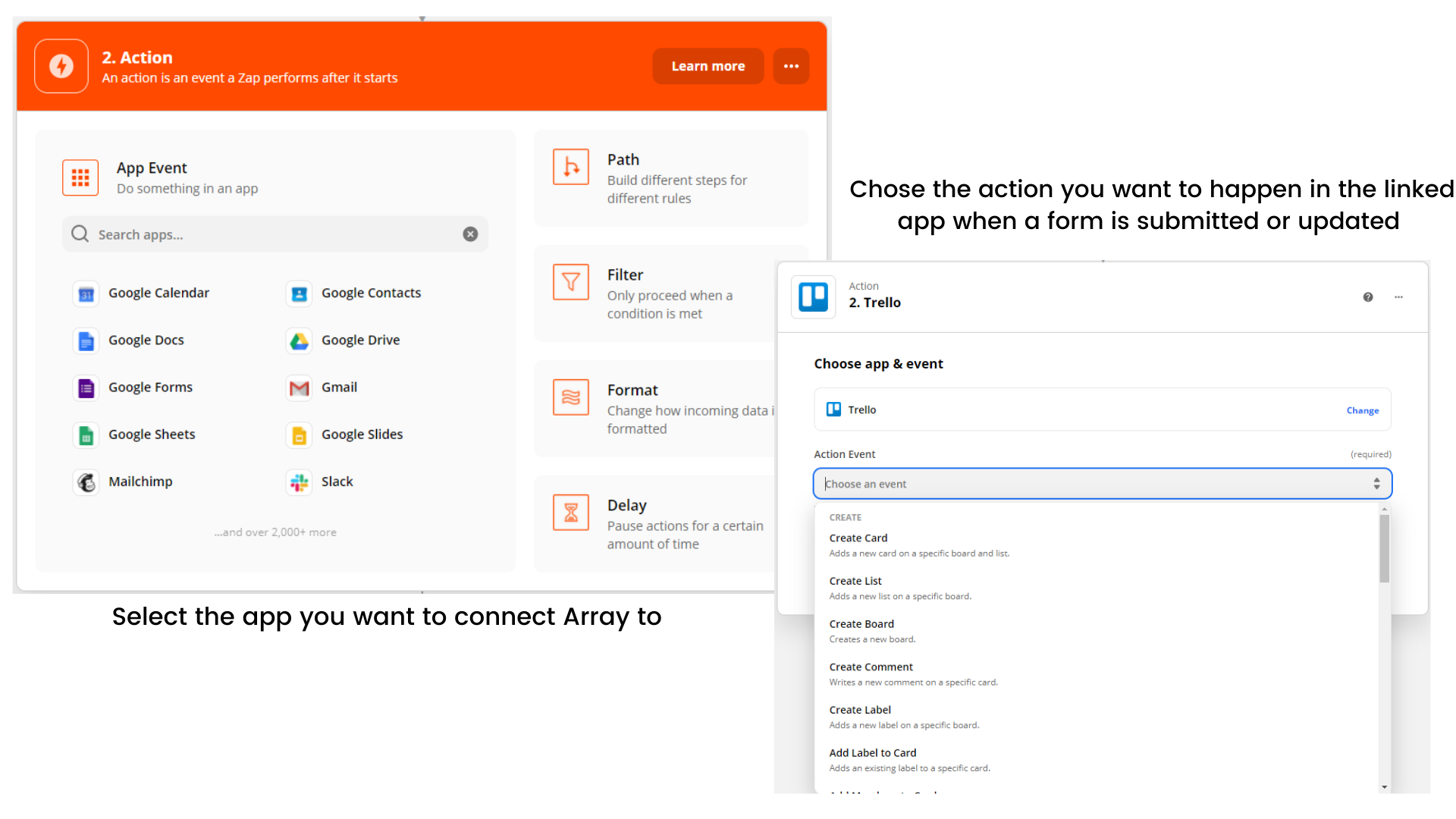Click the Google Drive label
Image resolution: width=1456 pixels, height=819 pixels.
point(360,340)
